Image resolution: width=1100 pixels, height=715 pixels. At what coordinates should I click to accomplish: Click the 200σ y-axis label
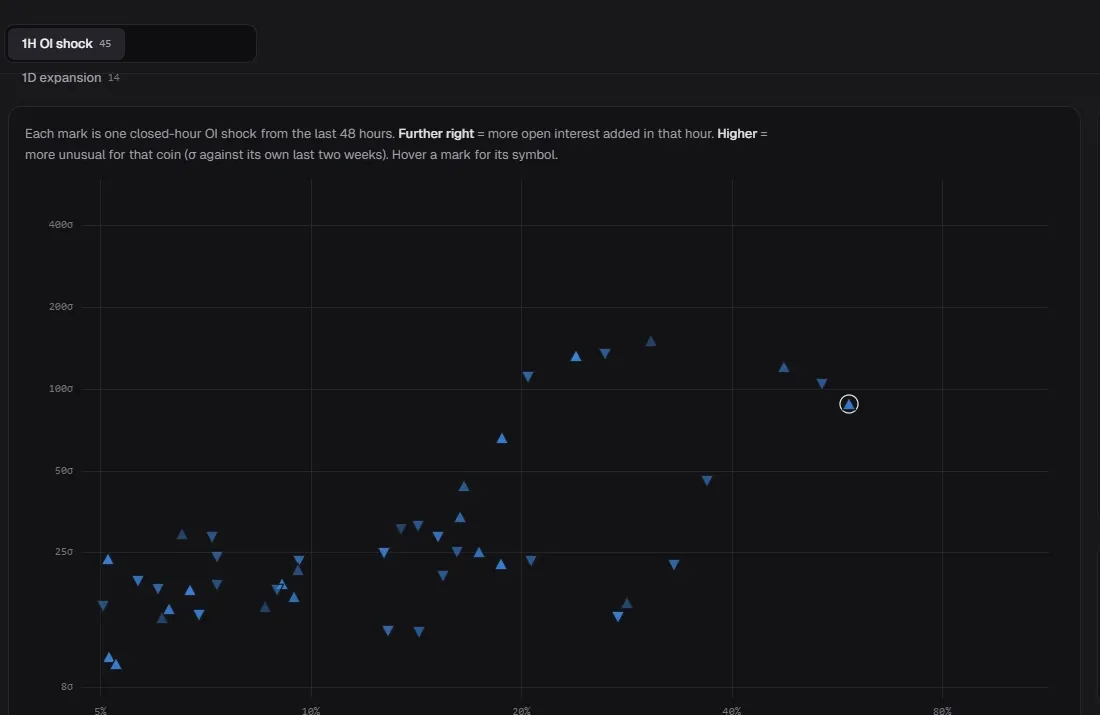(x=60, y=307)
